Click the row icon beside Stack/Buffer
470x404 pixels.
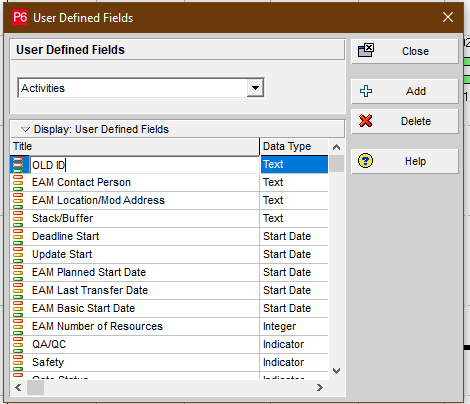tap(18, 219)
